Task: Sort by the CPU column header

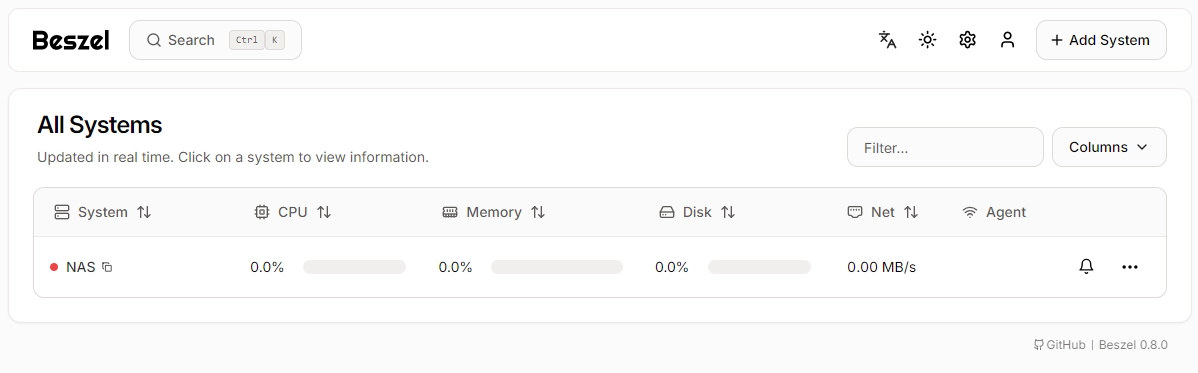Action: 293,212
